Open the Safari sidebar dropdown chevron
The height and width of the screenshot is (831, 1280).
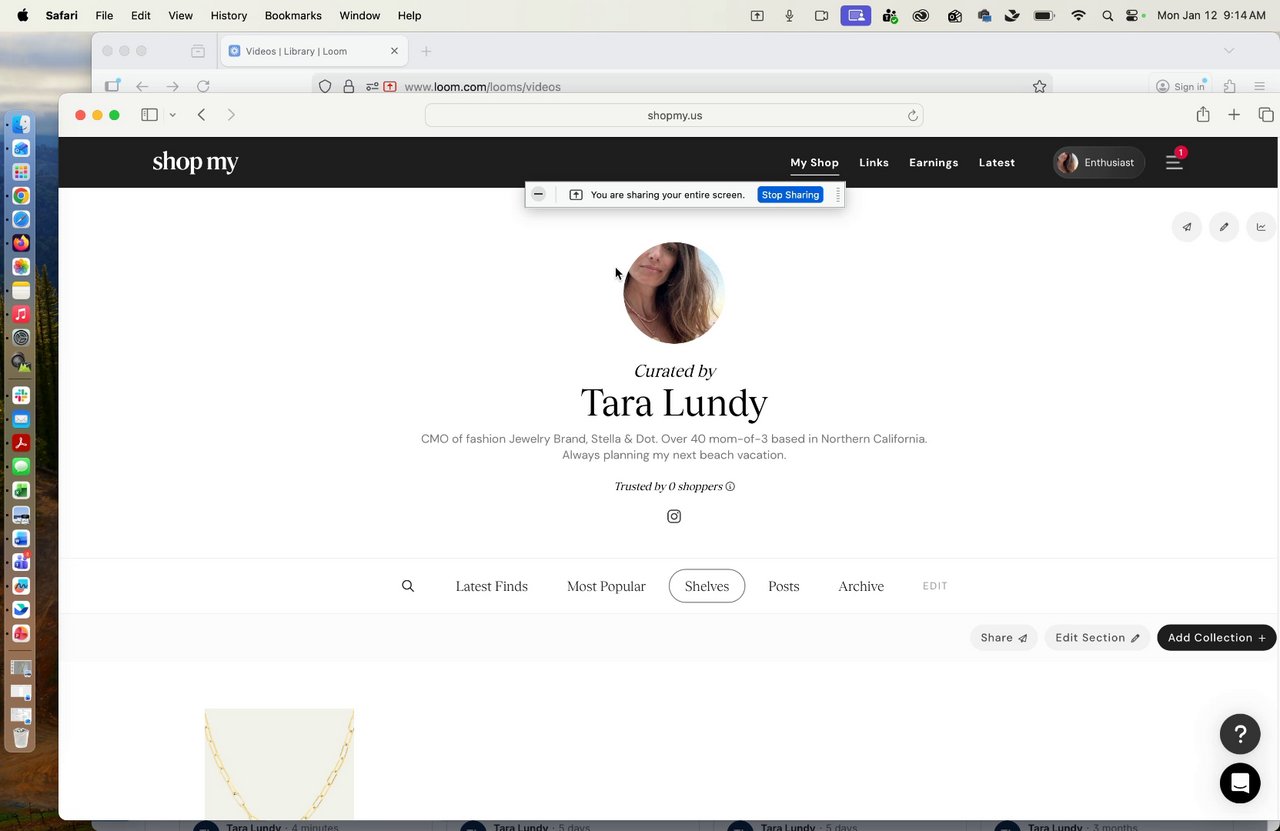[172, 115]
